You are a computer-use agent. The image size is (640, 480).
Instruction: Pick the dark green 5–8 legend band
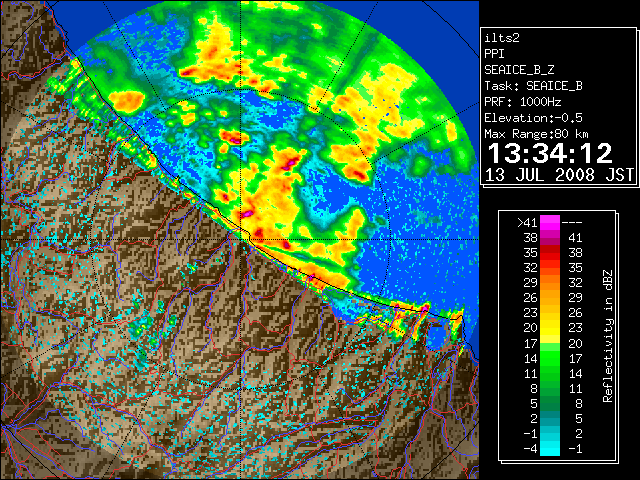(x=550, y=403)
